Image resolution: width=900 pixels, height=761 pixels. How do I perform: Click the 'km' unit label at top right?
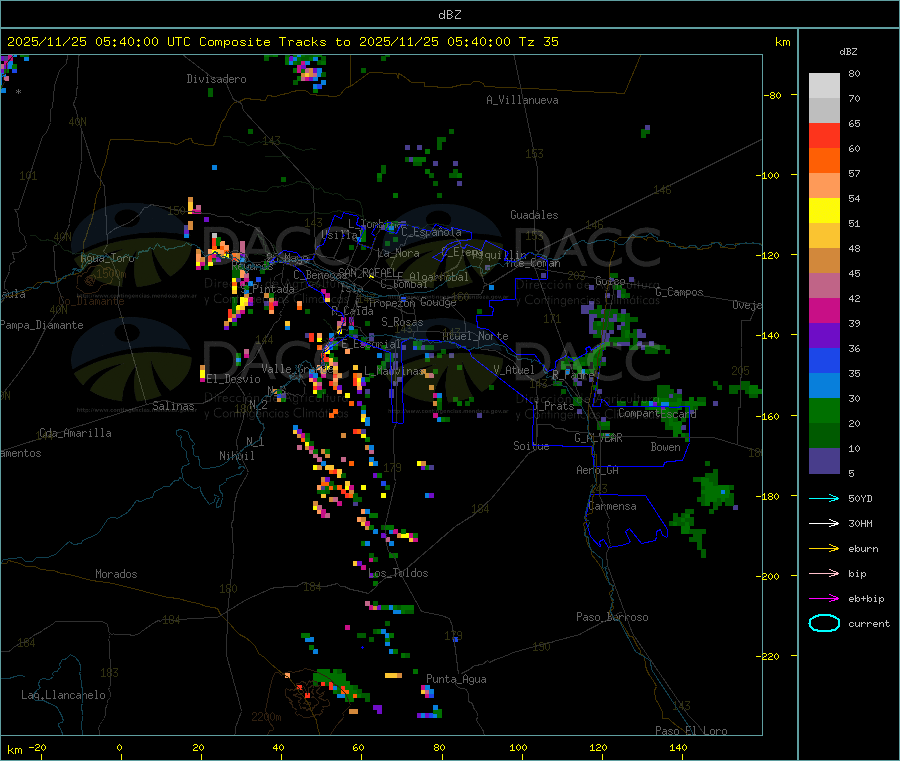coord(782,42)
